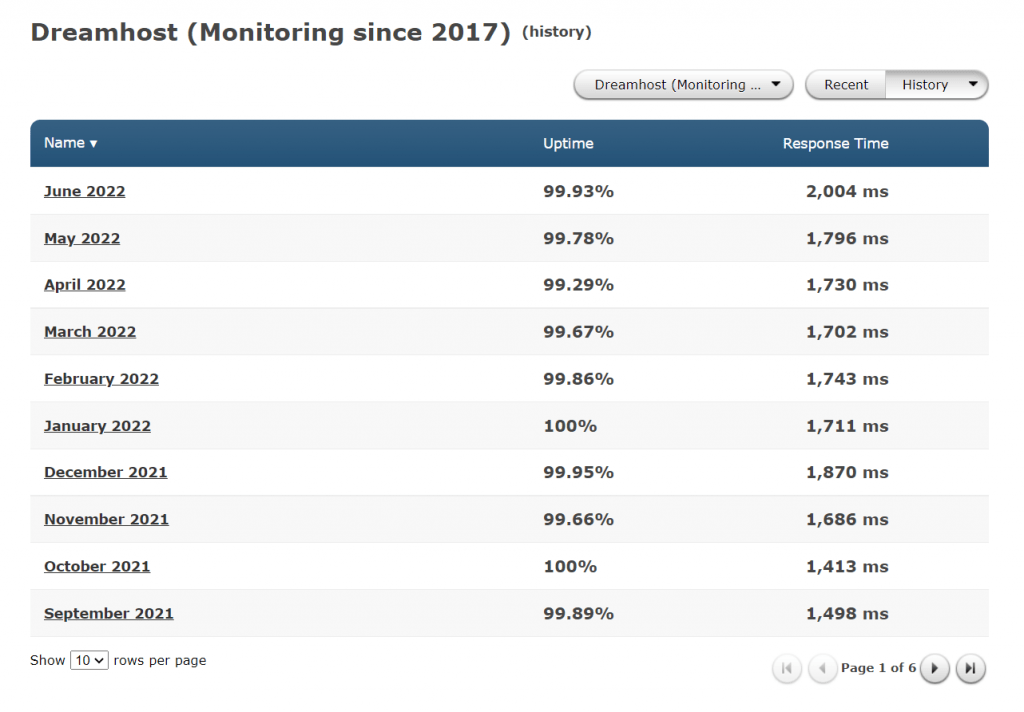Screen dimensions: 1024x712
Task: Sort by the Response Time column header
Action: coord(835,144)
